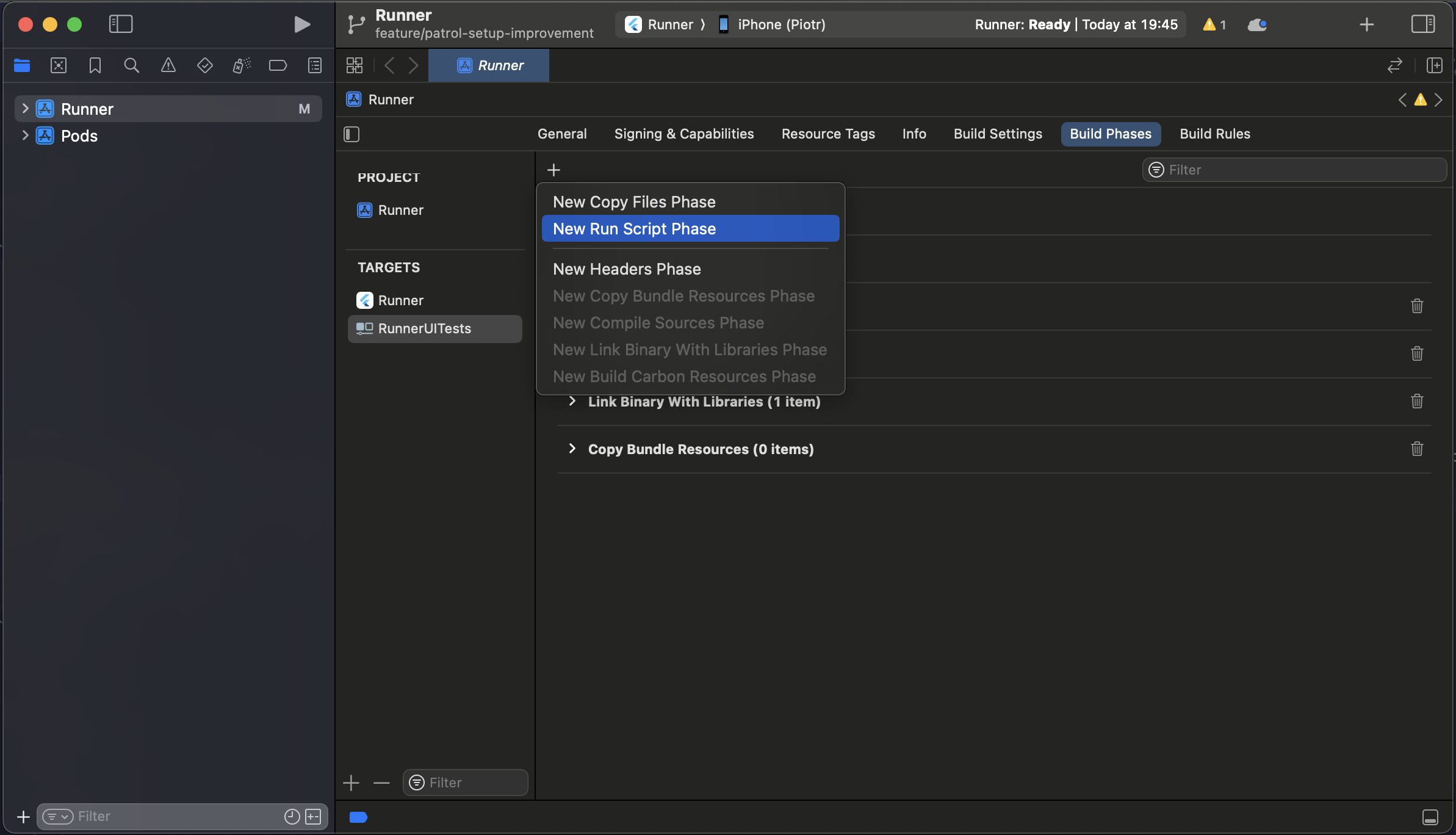Select Runner project in sidebar
1456x835 pixels.
tap(86, 108)
